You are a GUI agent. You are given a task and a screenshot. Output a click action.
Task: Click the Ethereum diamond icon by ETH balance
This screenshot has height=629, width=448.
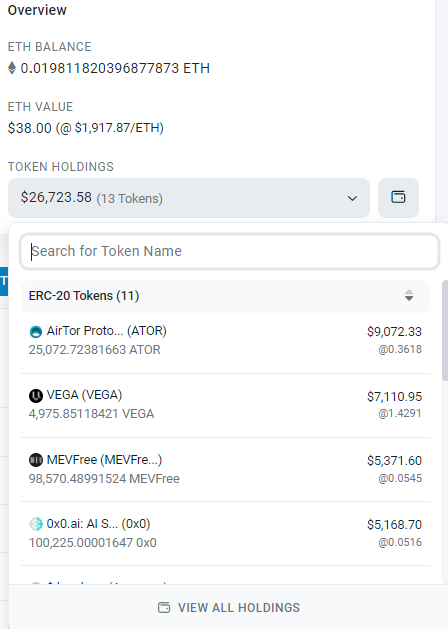[12, 68]
